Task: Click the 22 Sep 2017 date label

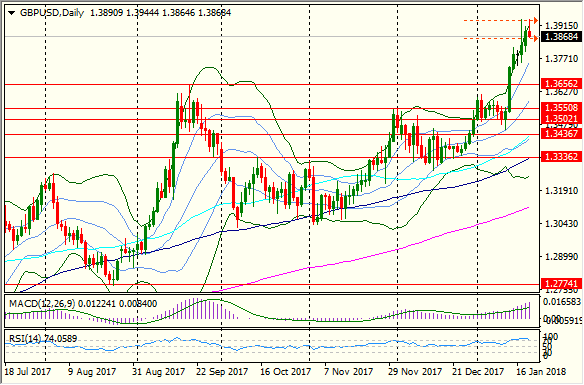Action: [x=222, y=372]
